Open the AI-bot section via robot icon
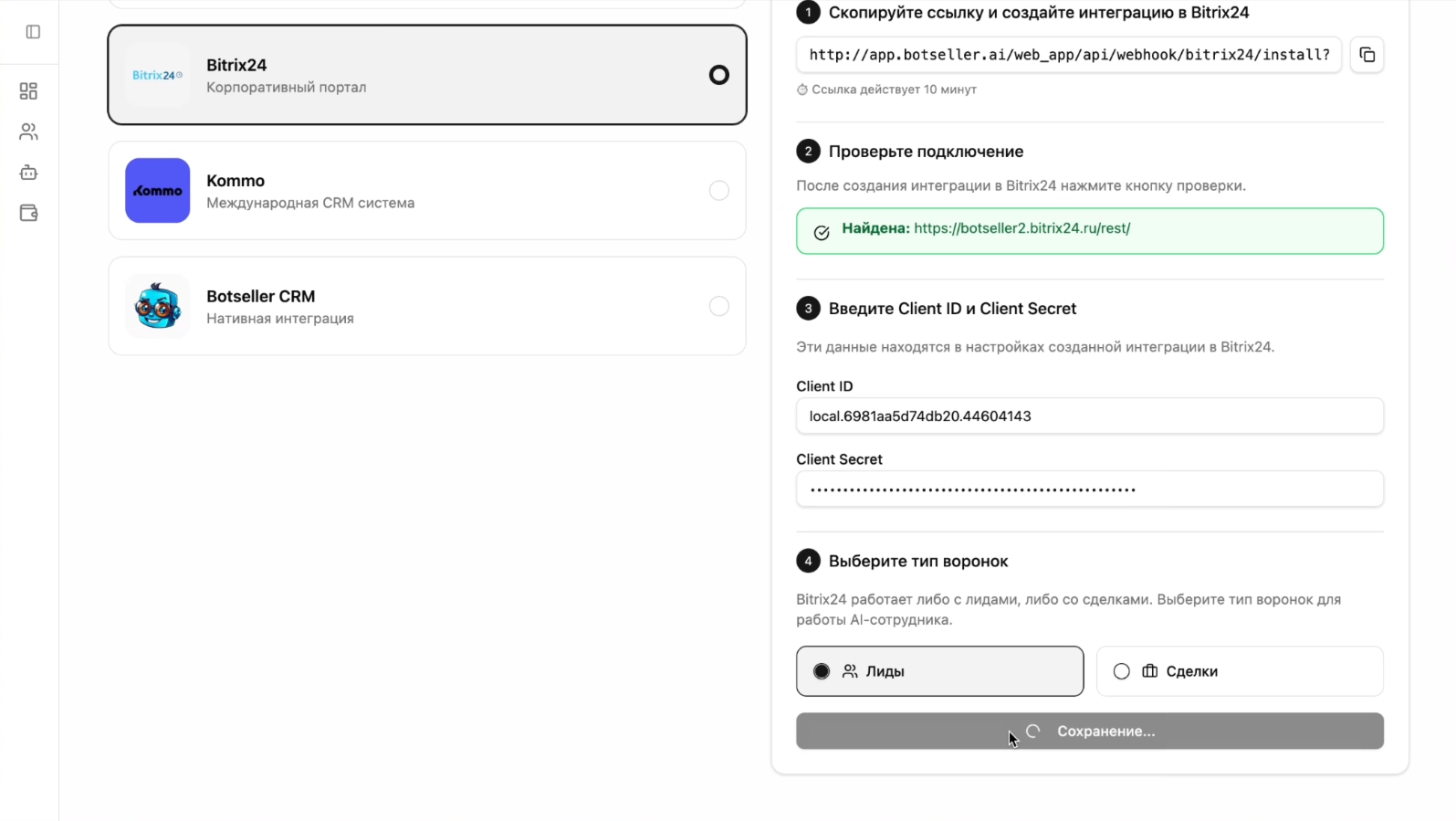 (x=28, y=172)
